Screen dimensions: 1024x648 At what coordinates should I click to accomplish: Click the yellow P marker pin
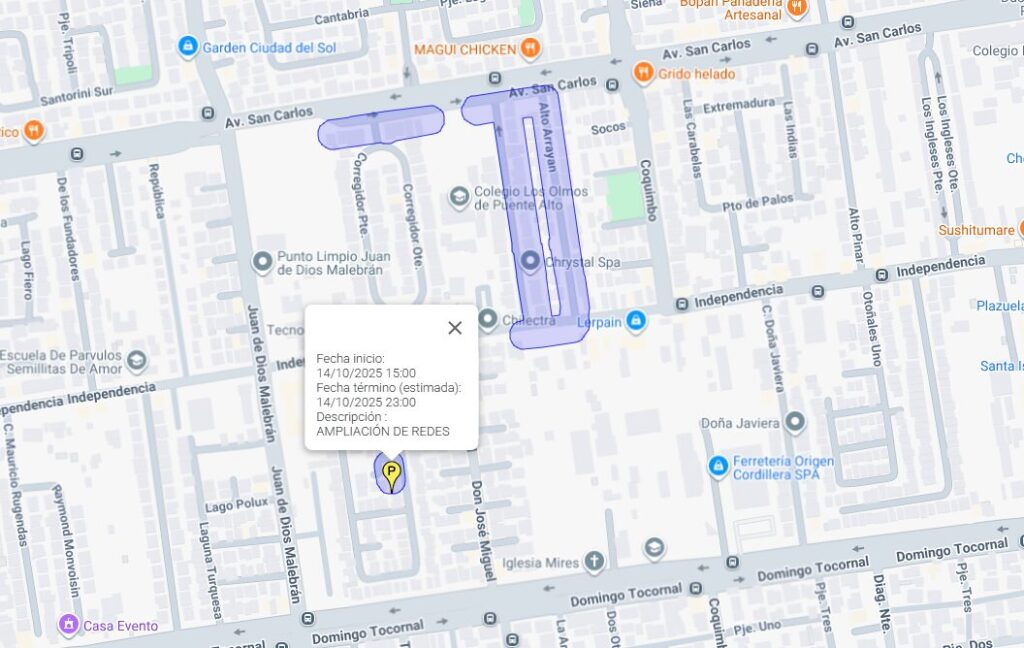coord(391,477)
